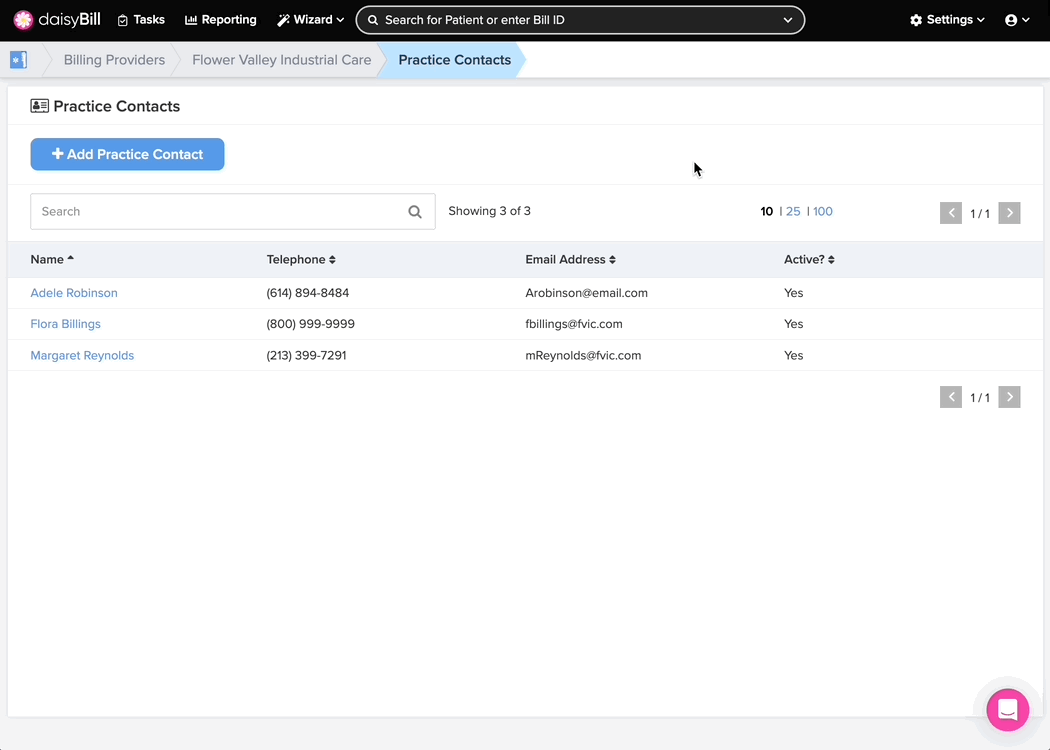Open the Tasks menu
Screen dimensions: 1050x750
141,20
